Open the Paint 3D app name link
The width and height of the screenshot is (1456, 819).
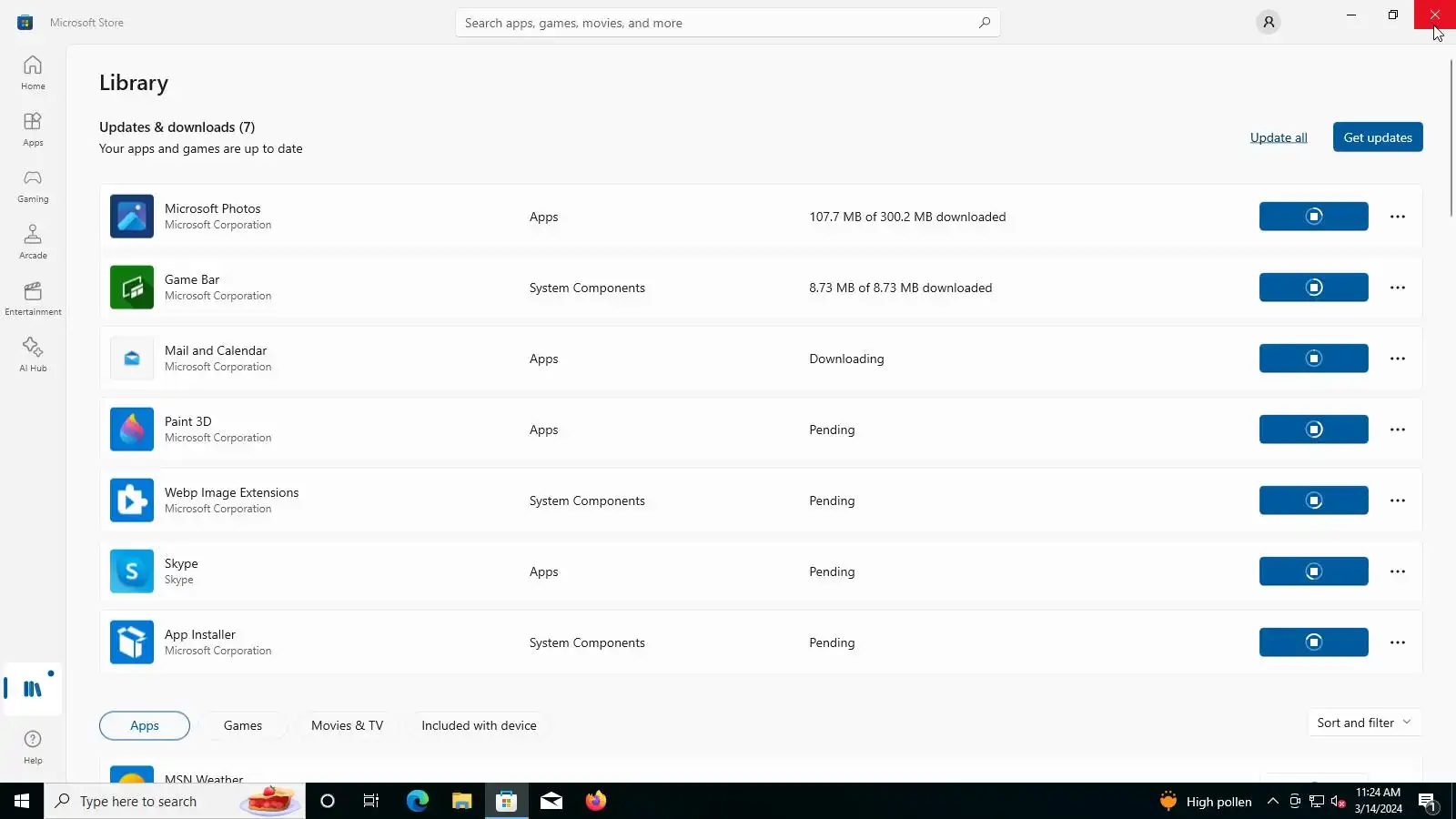click(x=188, y=421)
